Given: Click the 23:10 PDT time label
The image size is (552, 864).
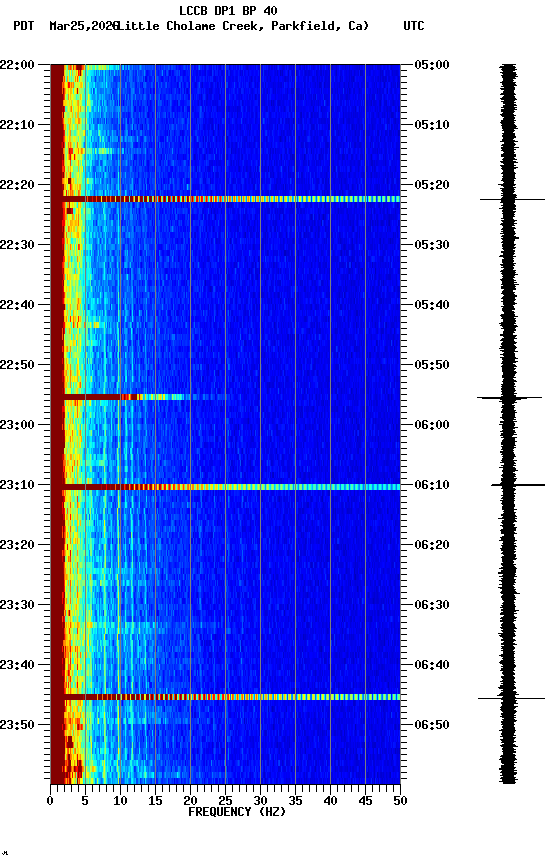Looking at the screenshot, I should [17, 485].
